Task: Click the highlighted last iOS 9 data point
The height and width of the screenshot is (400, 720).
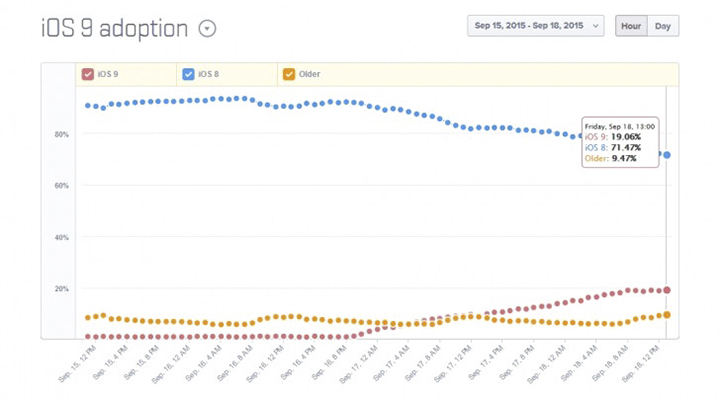Action: pyautogui.click(x=667, y=290)
